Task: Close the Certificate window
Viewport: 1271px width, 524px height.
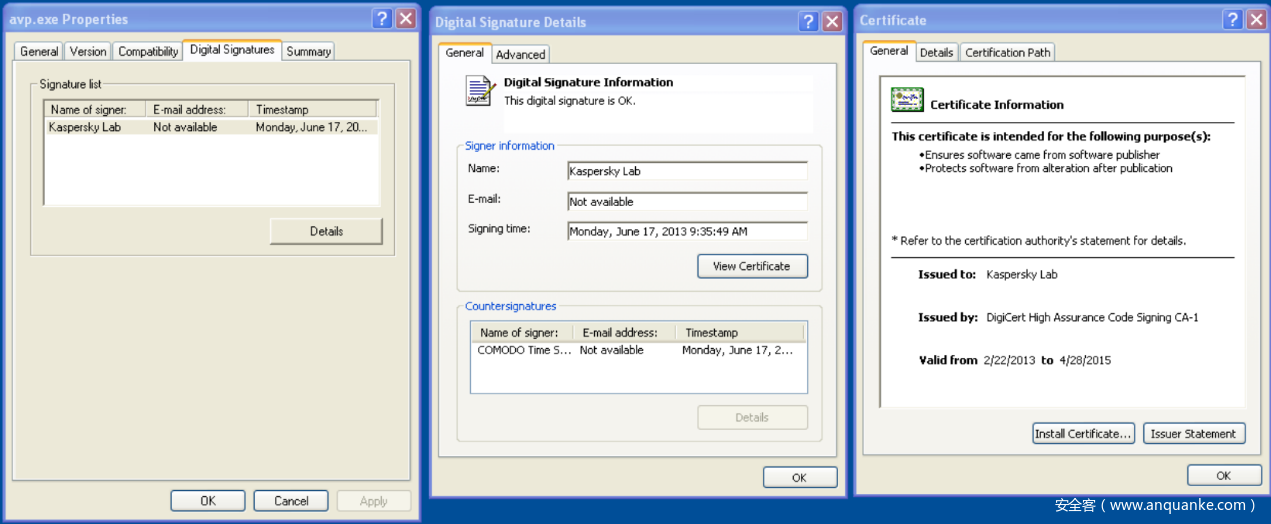Action: pyautogui.click(x=1255, y=20)
